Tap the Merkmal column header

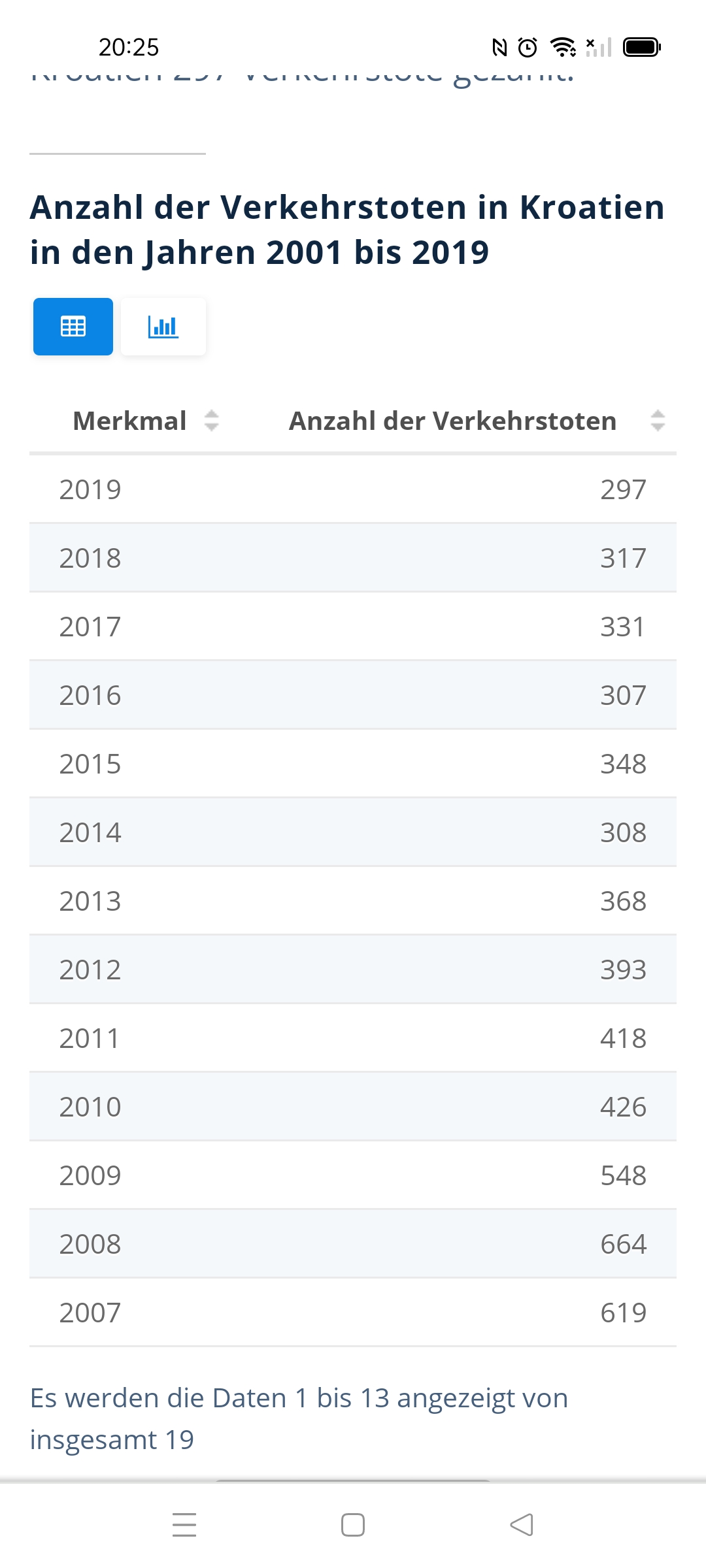(x=130, y=421)
